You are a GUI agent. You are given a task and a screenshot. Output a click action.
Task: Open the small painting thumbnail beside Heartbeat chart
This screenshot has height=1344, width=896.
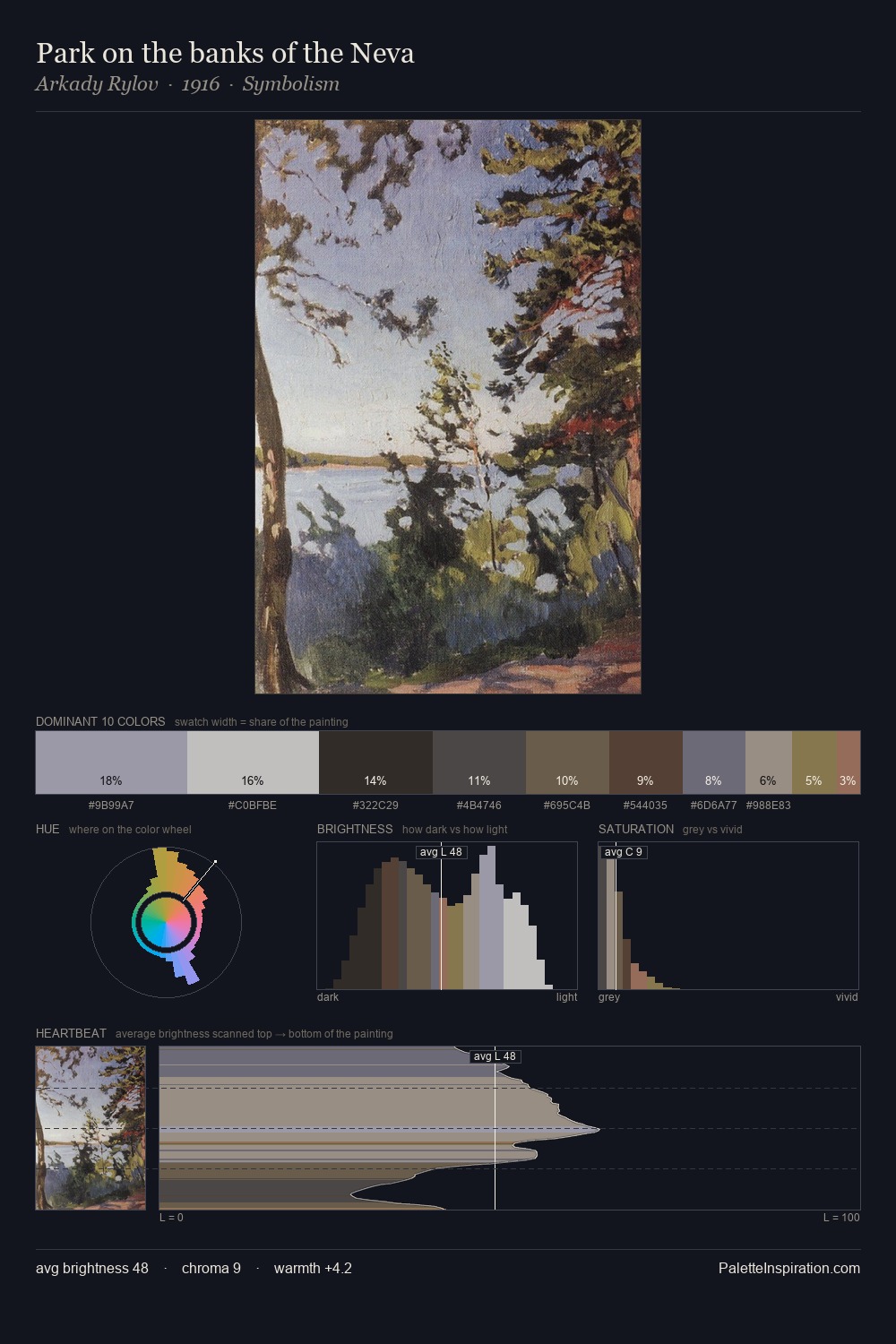(x=90, y=1128)
